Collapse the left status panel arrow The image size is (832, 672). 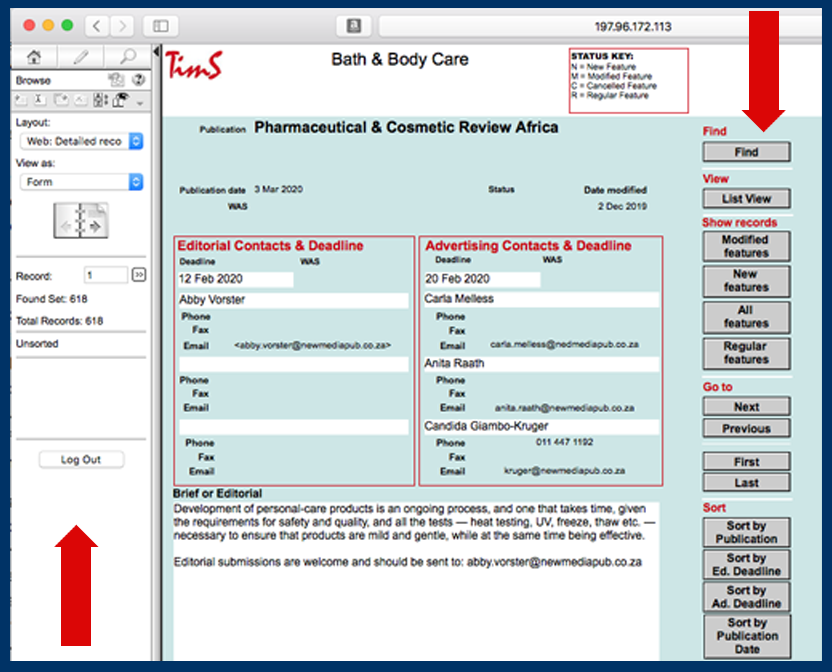coord(157,51)
